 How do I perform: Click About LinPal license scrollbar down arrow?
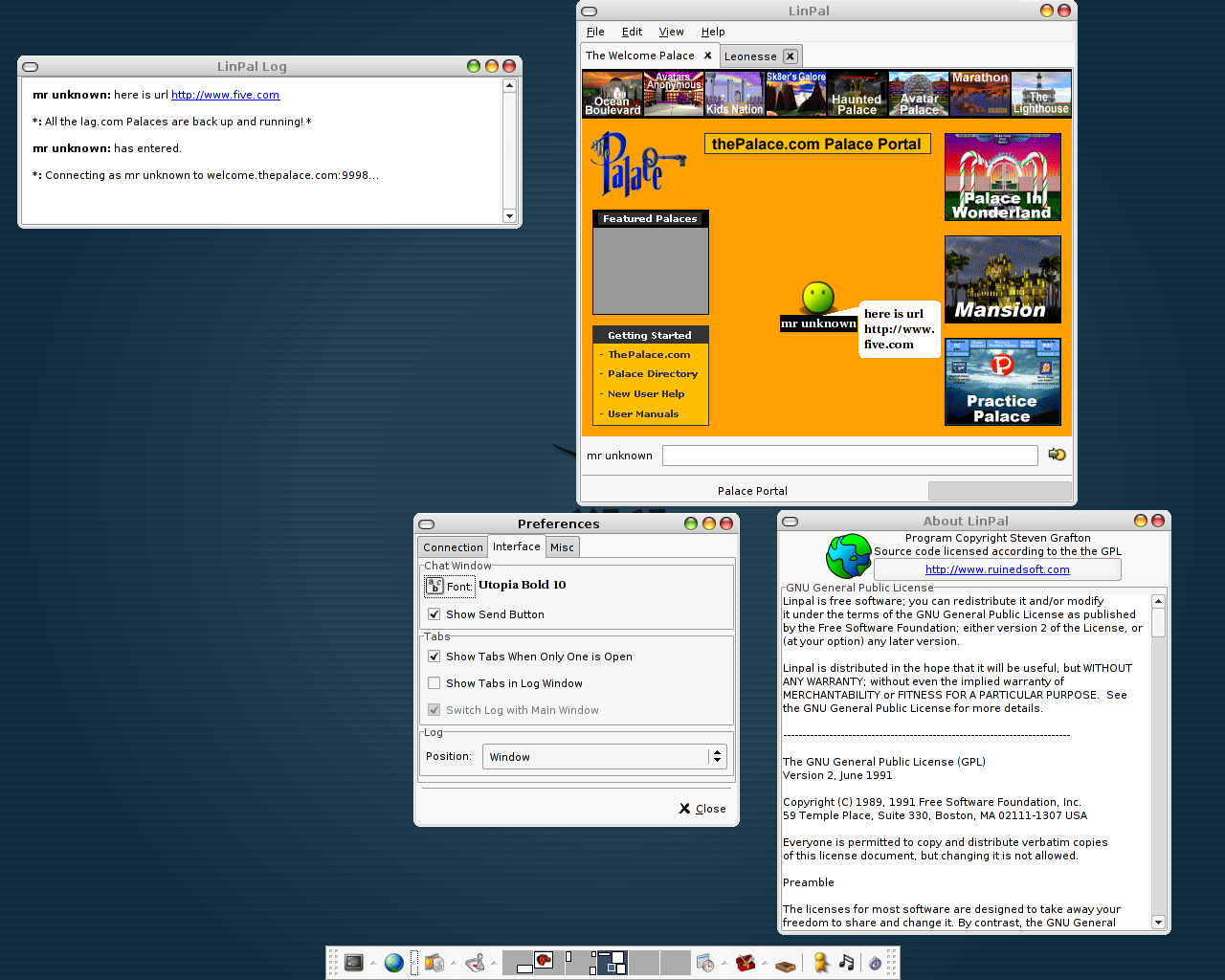(1158, 923)
